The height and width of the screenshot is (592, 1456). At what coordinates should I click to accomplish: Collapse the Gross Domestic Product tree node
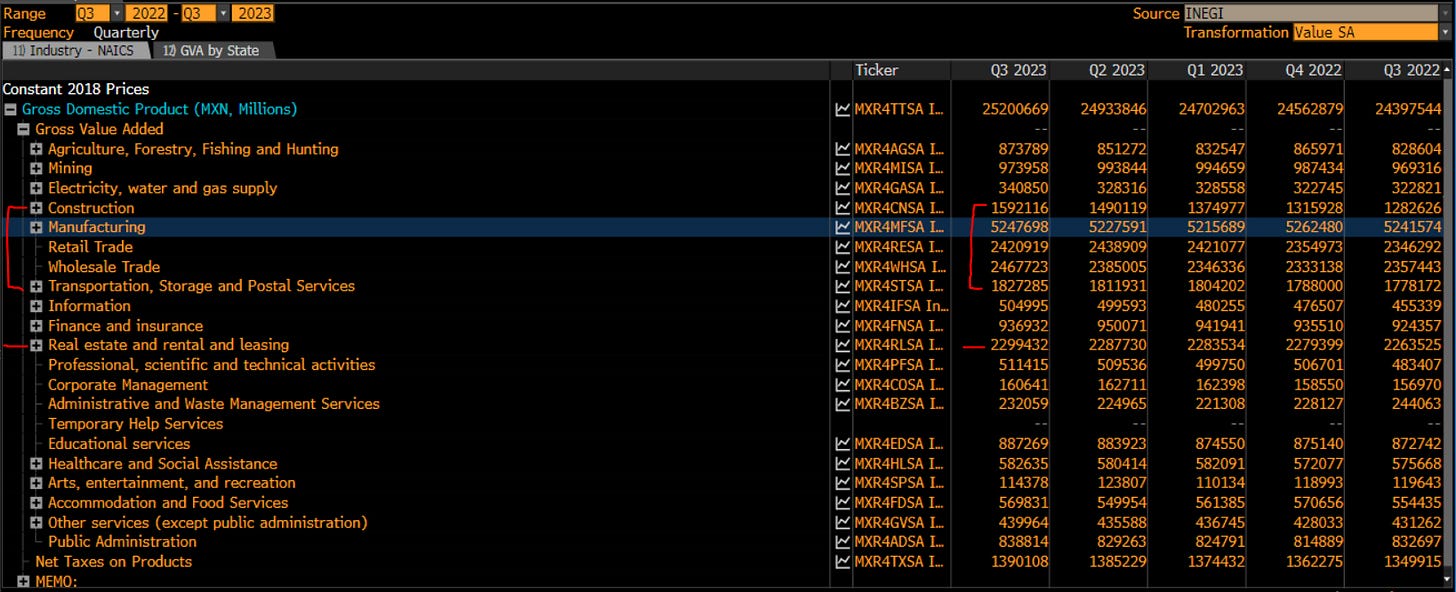coord(10,109)
